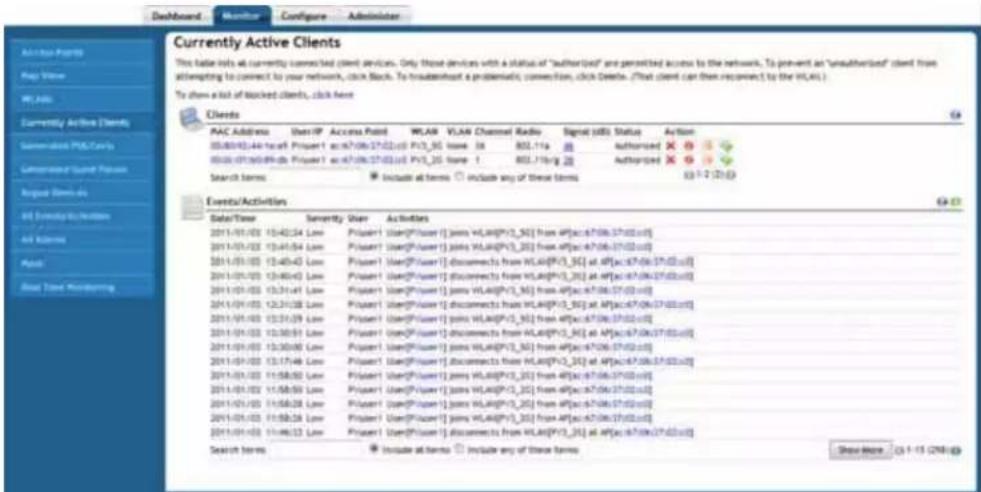Click the Signal (dB) column header
The image size is (981, 492).
[x=587, y=131]
